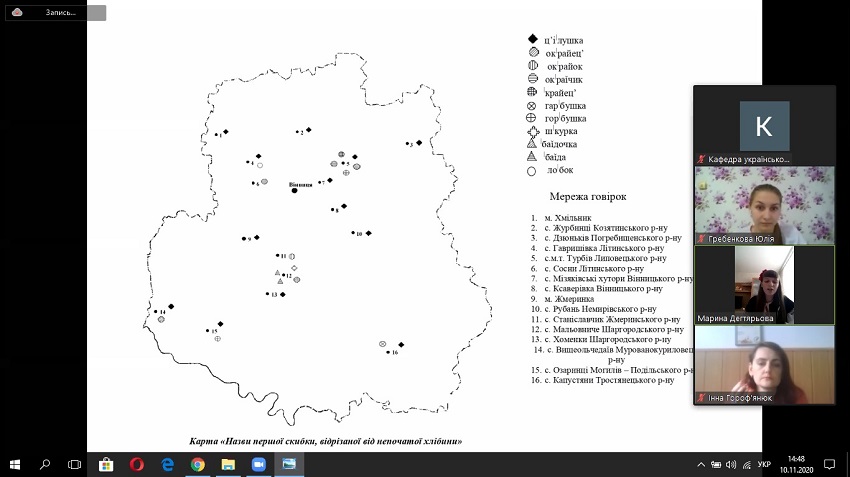Open volume control in system tray
The image size is (850, 477).
[x=731, y=465]
